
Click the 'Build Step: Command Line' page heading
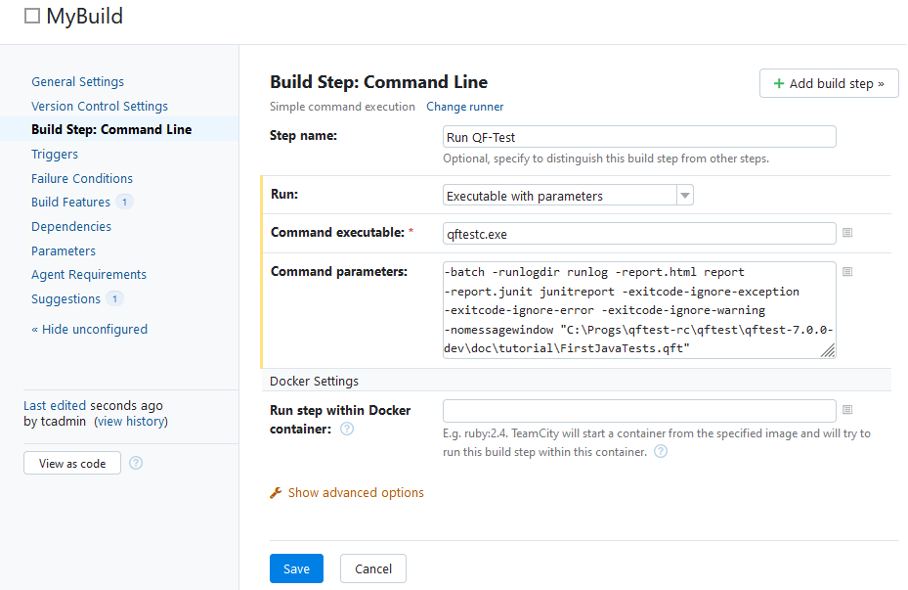[x=379, y=82]
